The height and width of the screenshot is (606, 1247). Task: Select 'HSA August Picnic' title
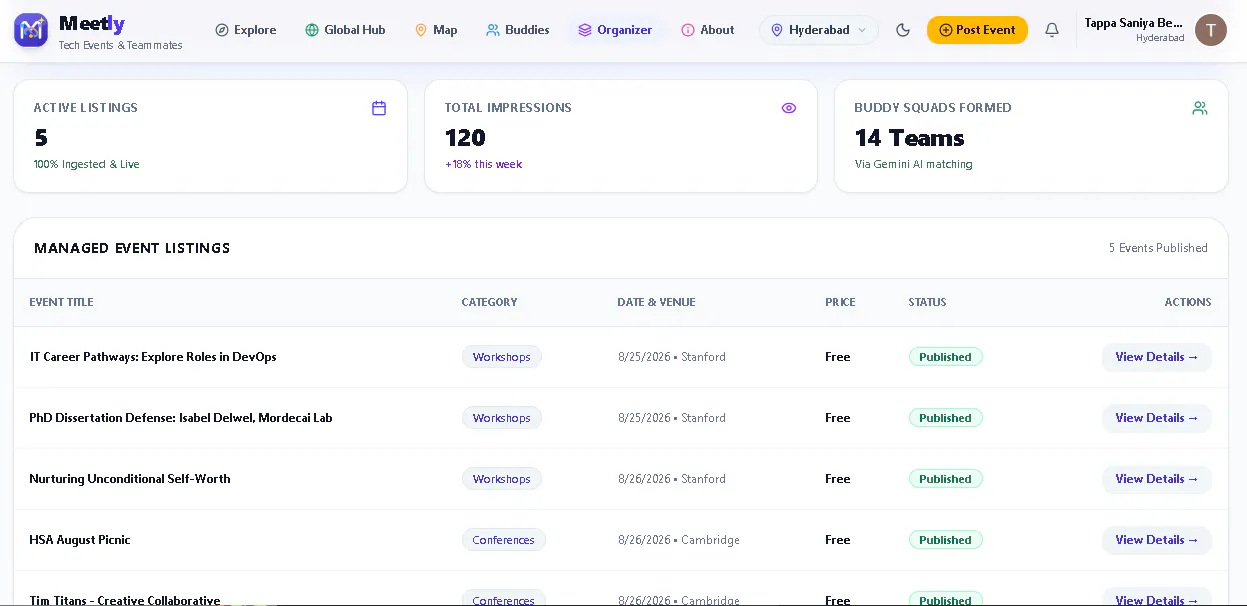click(x=80, y=540)
